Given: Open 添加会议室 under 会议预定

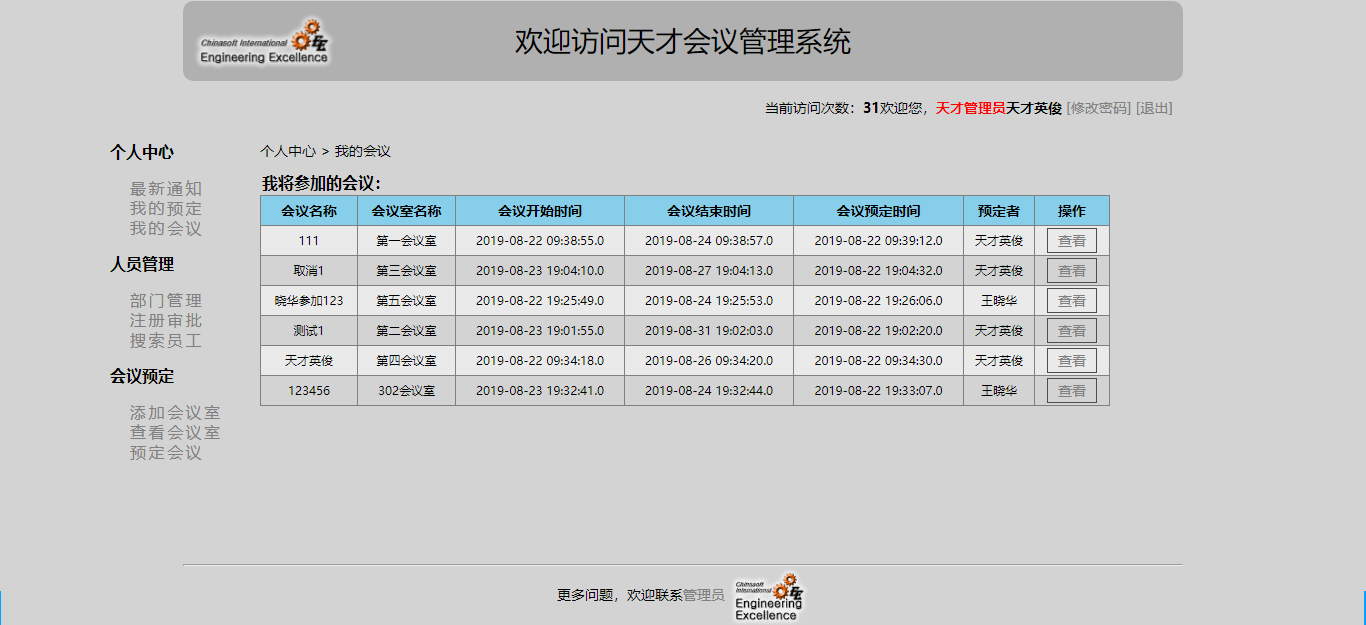Looking at the screenshot, I should (173, 412).
